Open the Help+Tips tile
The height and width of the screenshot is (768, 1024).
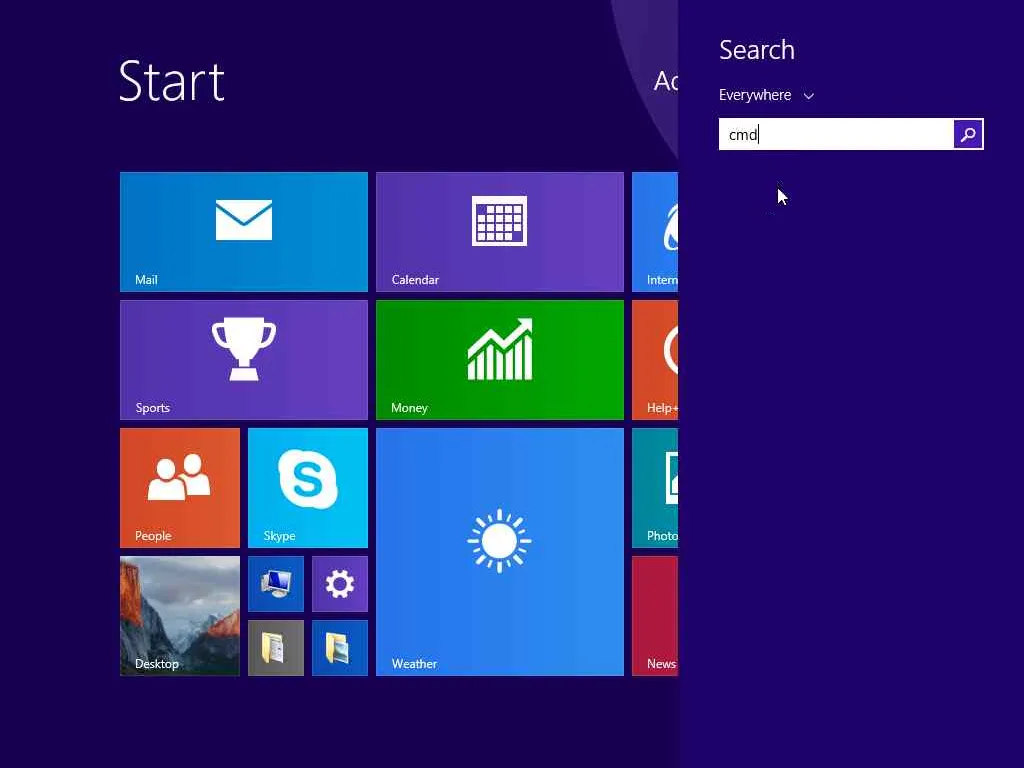(655, 360)
